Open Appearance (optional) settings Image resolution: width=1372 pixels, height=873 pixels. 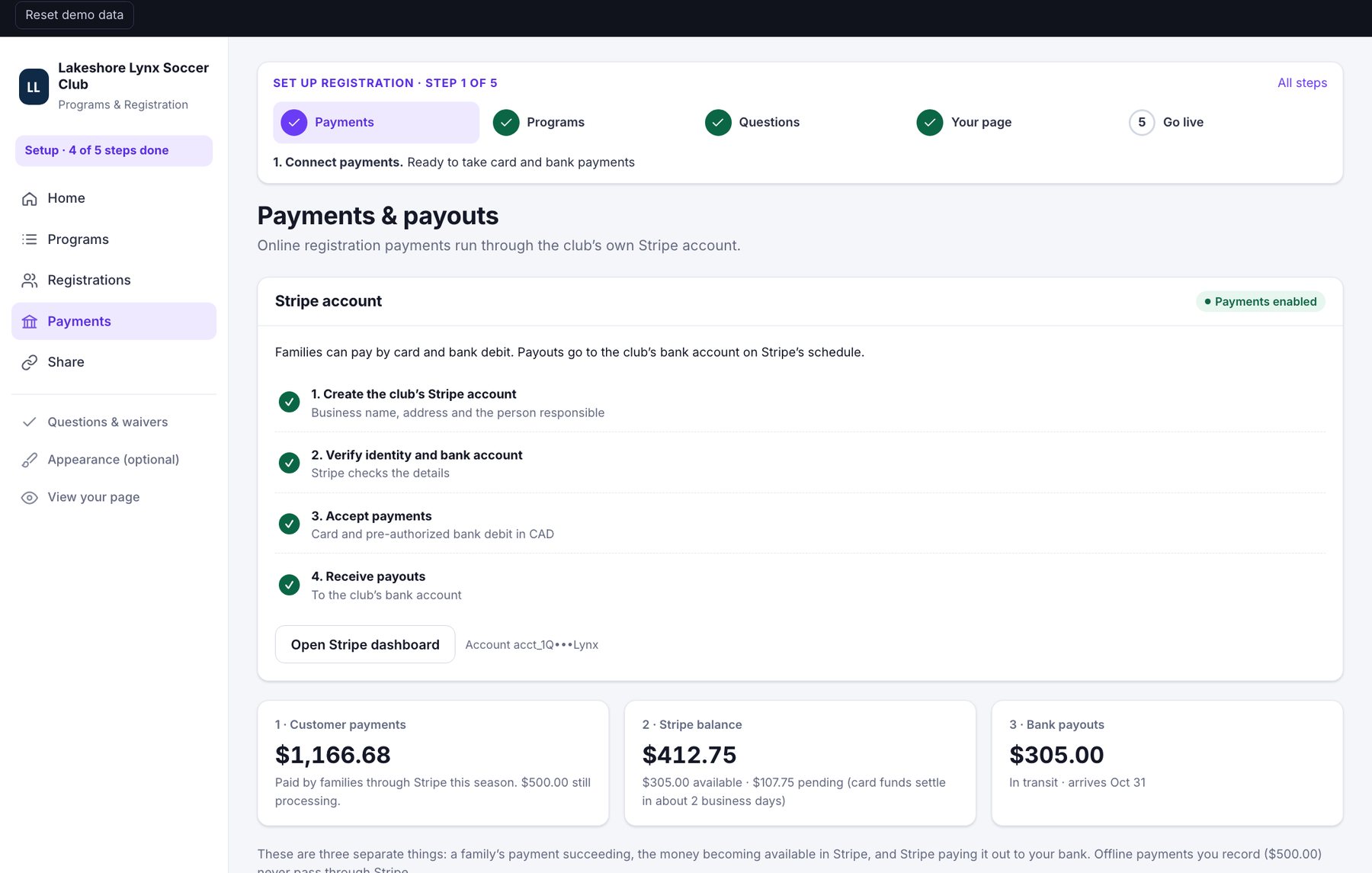pos(114,460)
